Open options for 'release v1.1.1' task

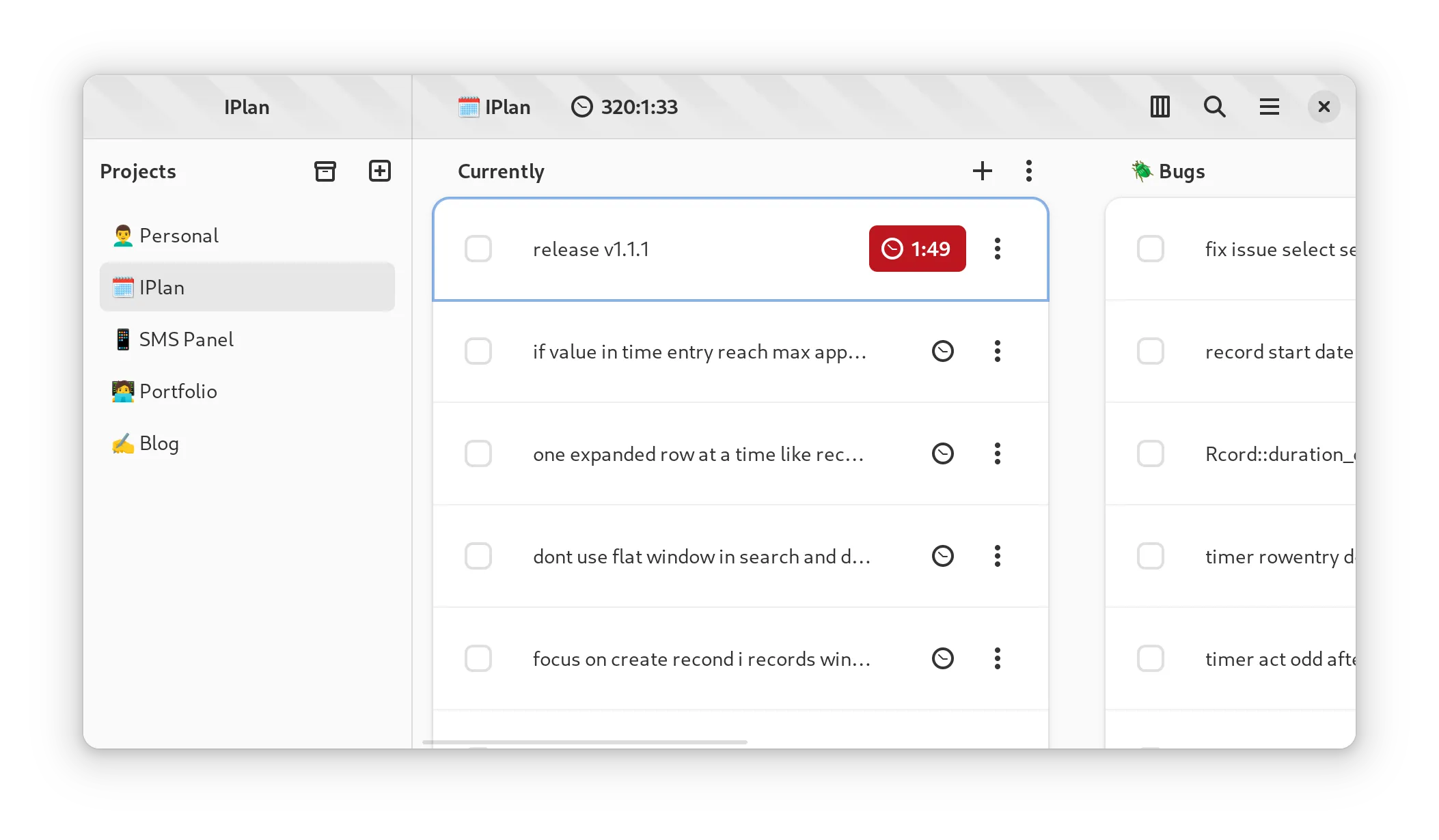click(998, 249)
